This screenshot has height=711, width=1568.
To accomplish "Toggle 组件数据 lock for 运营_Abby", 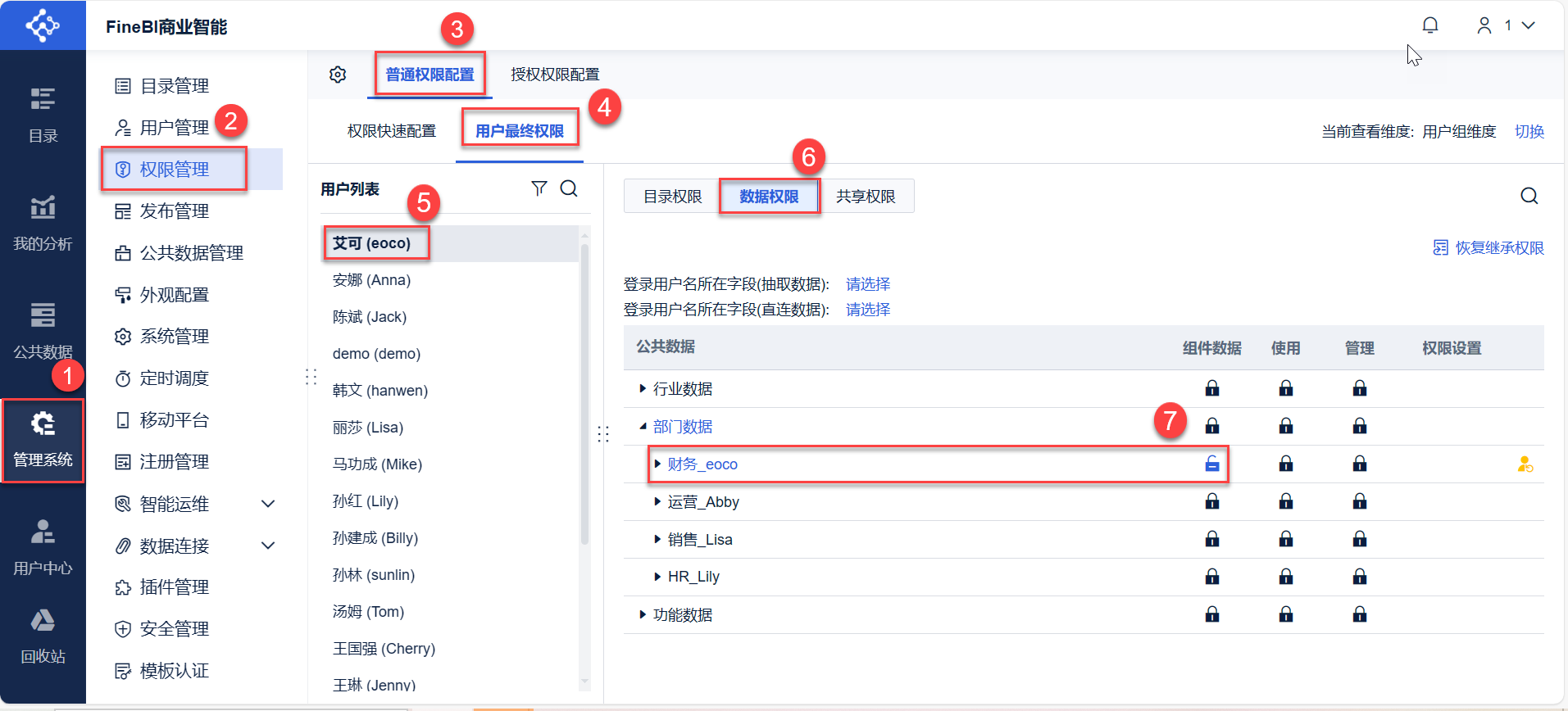I will coord(1212,501).
